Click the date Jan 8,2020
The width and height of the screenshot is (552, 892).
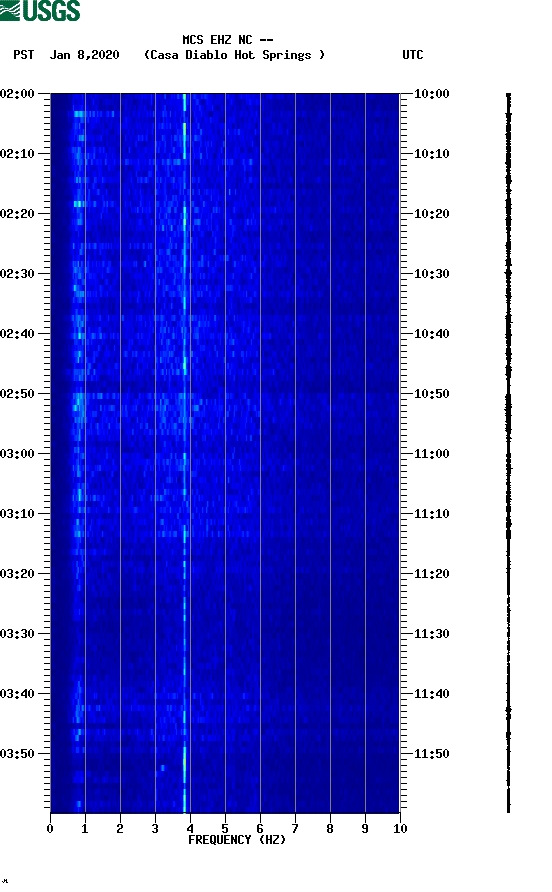point(85,55)
